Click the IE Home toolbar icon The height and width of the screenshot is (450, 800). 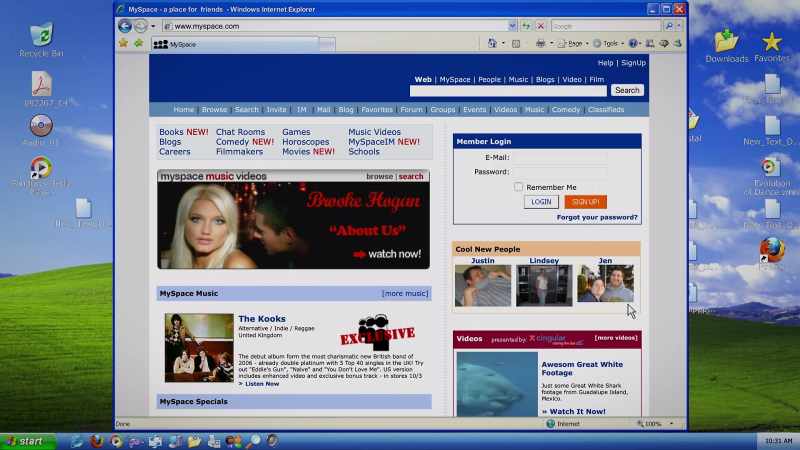click(492, 43)
